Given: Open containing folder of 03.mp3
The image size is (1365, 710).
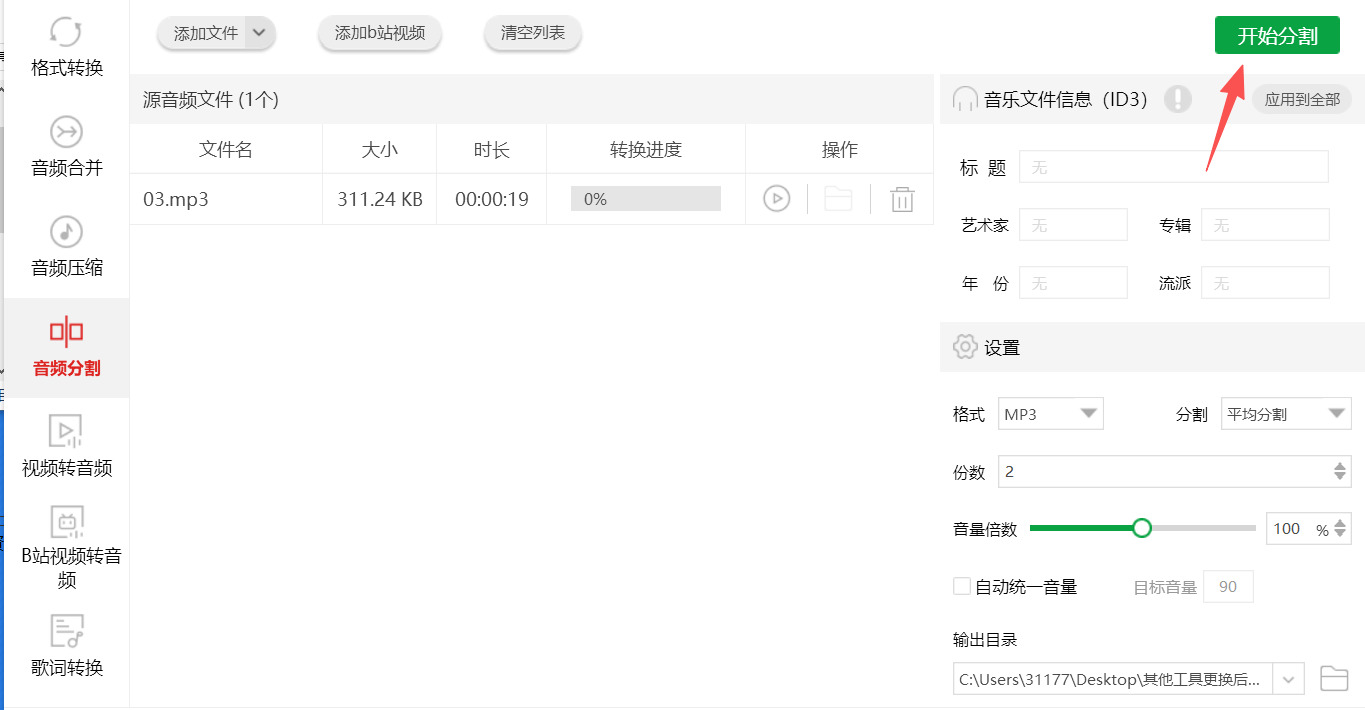Looking at the screenshot, I should 838,198.
